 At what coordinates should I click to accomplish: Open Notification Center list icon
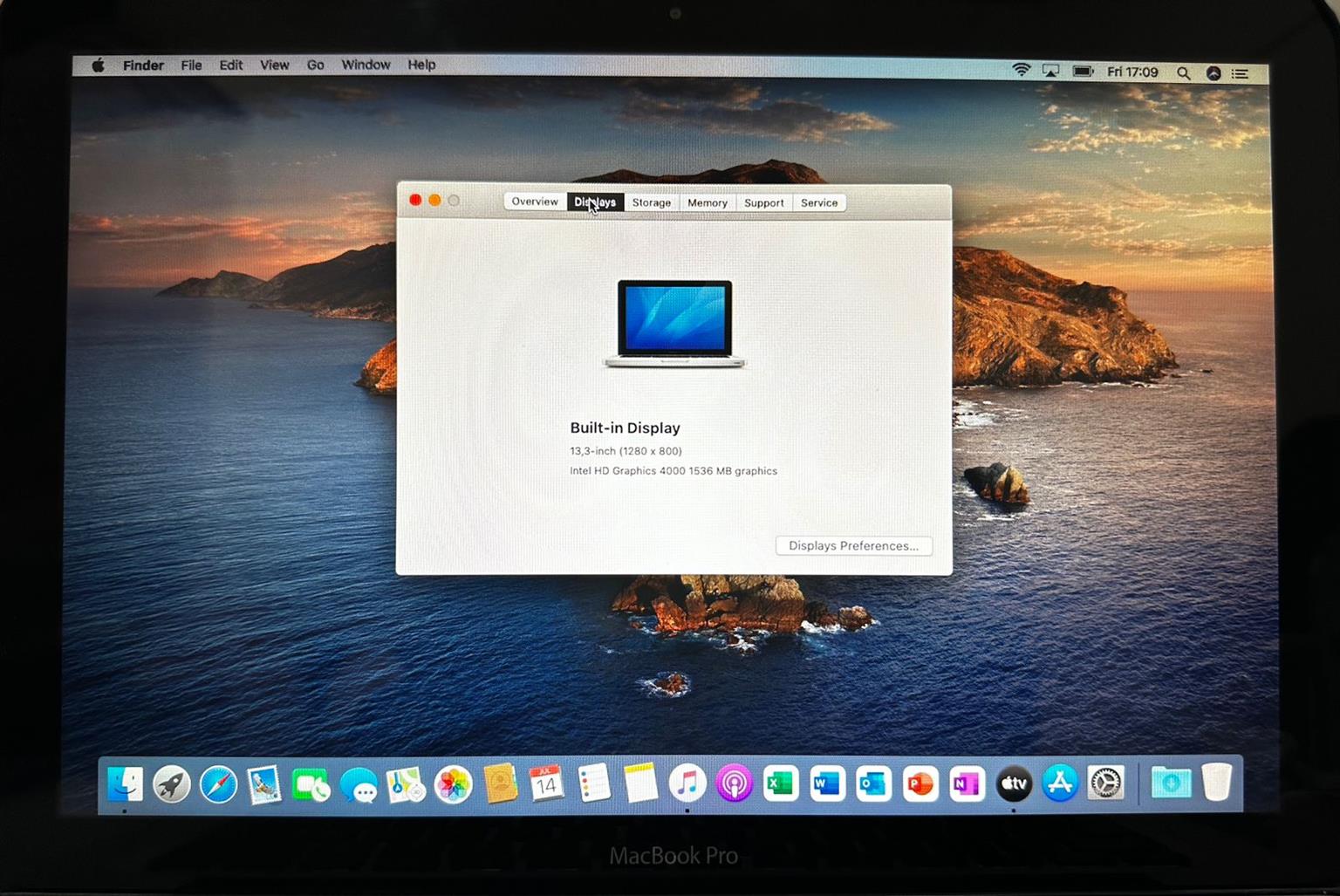pos(1240,74)
